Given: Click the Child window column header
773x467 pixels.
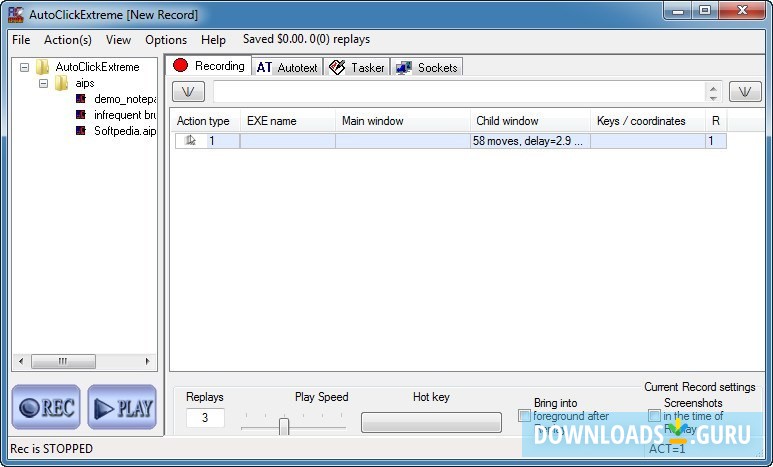Looking at the screenshot, I should [530, 121].
